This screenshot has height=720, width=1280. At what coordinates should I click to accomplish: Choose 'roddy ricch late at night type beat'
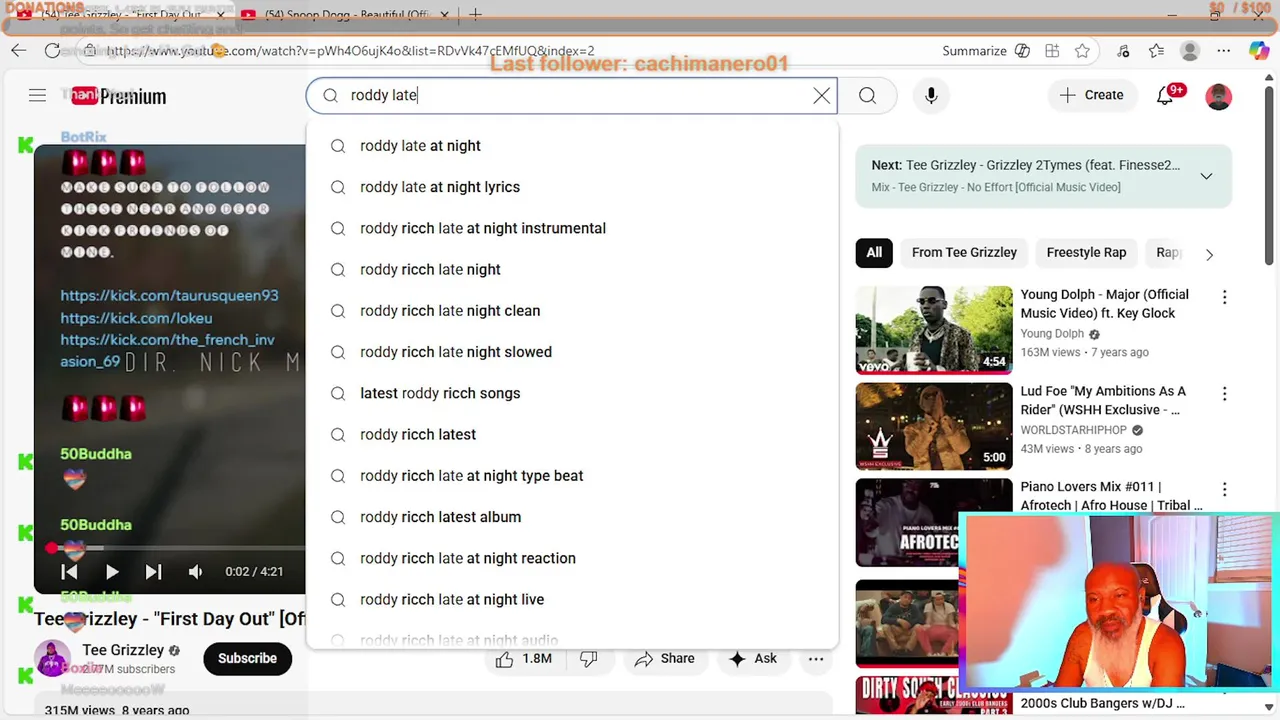(x=572, y=476)
